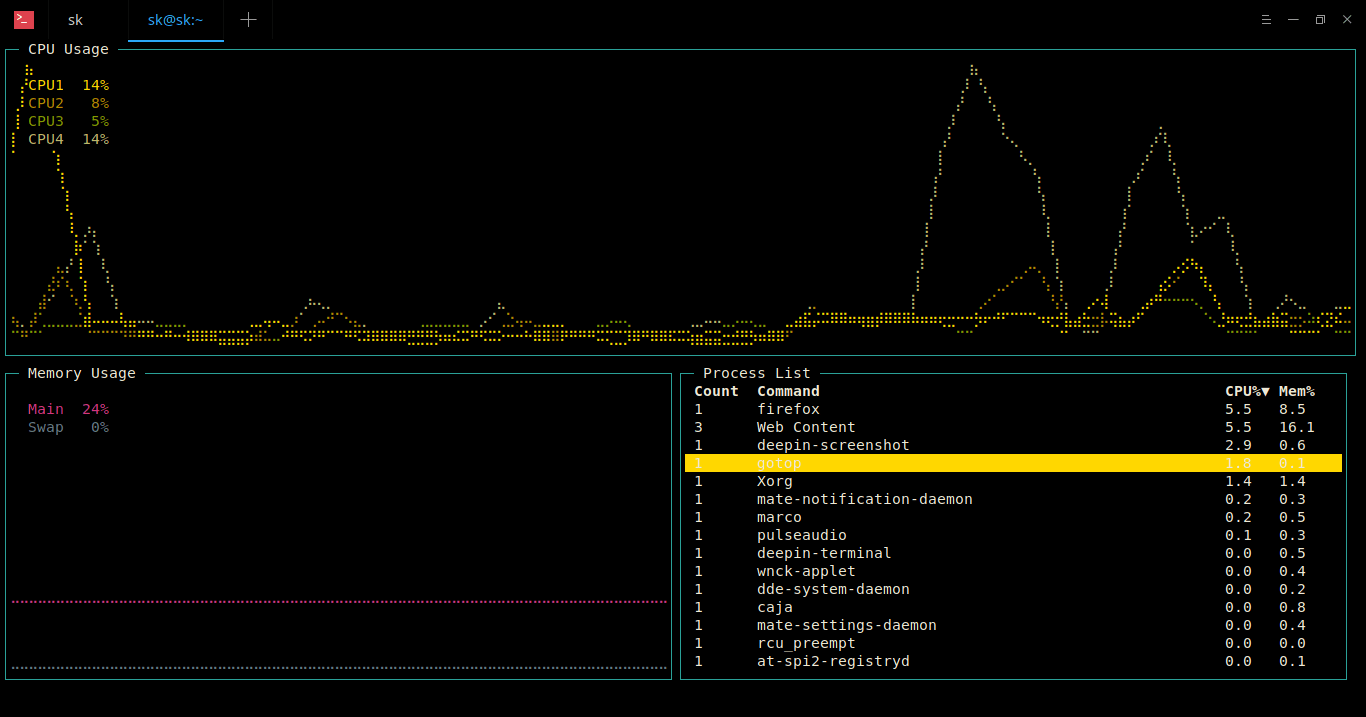Click the Count column header

[x=716, y=391]
